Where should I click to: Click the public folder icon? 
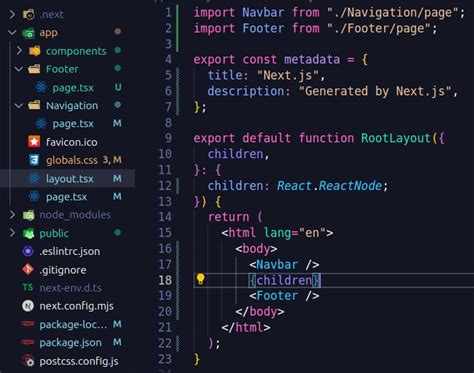click(29, 233)
